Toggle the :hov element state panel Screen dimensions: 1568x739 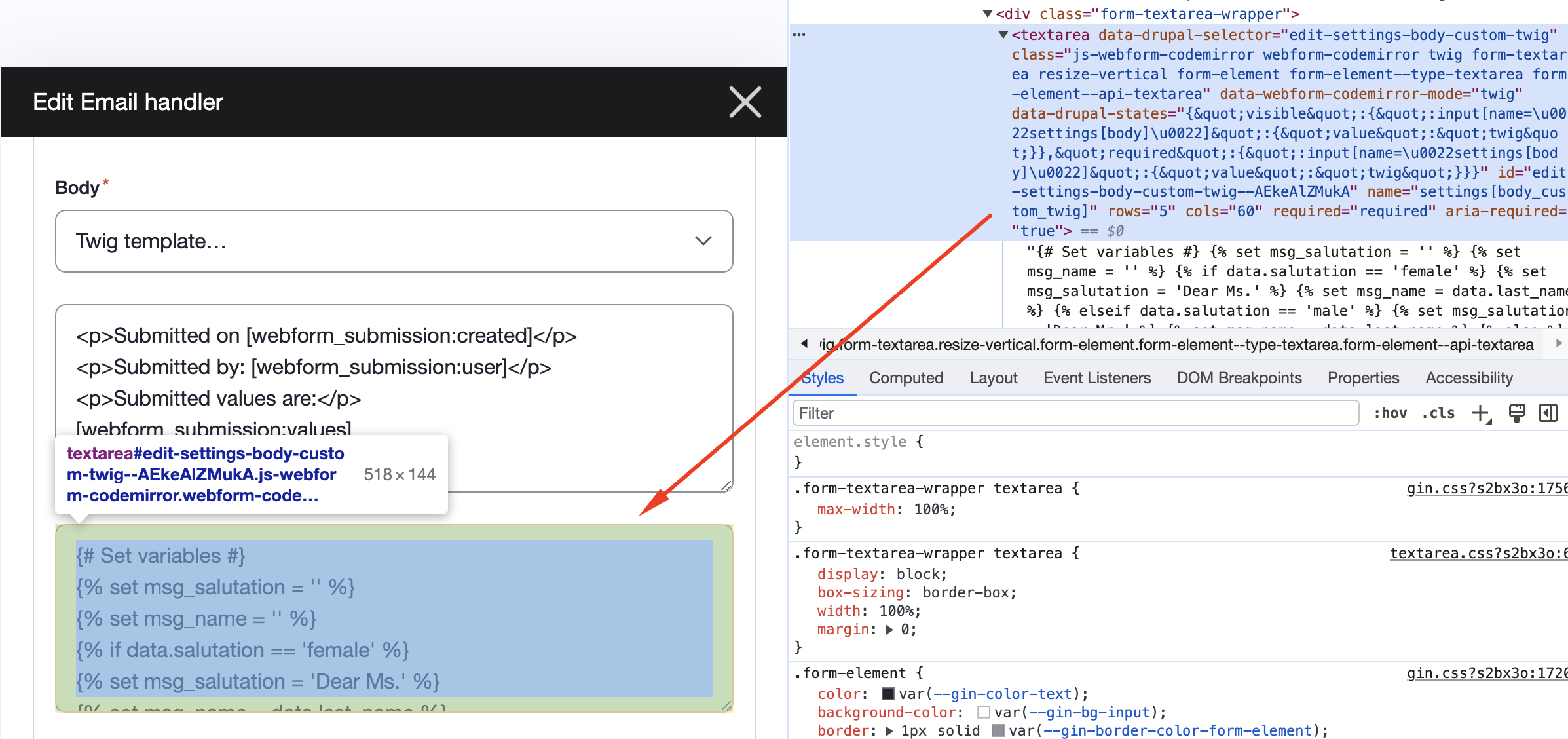coord(1390,413)
